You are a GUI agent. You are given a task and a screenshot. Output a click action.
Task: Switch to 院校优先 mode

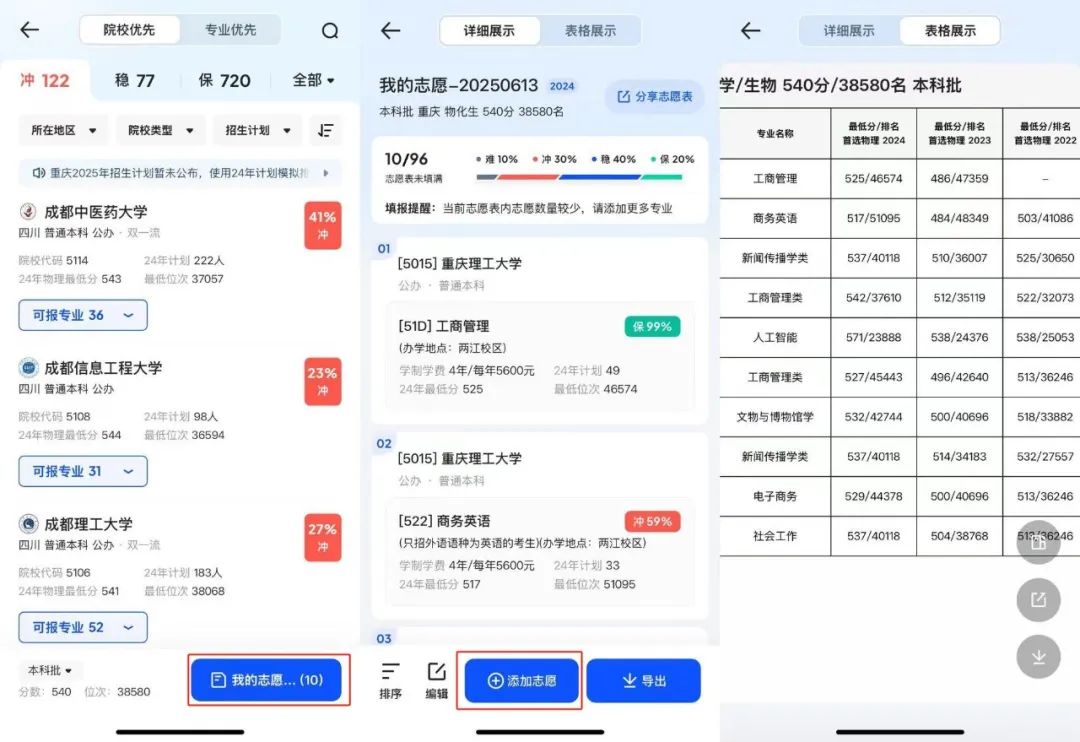click(129, 30)
